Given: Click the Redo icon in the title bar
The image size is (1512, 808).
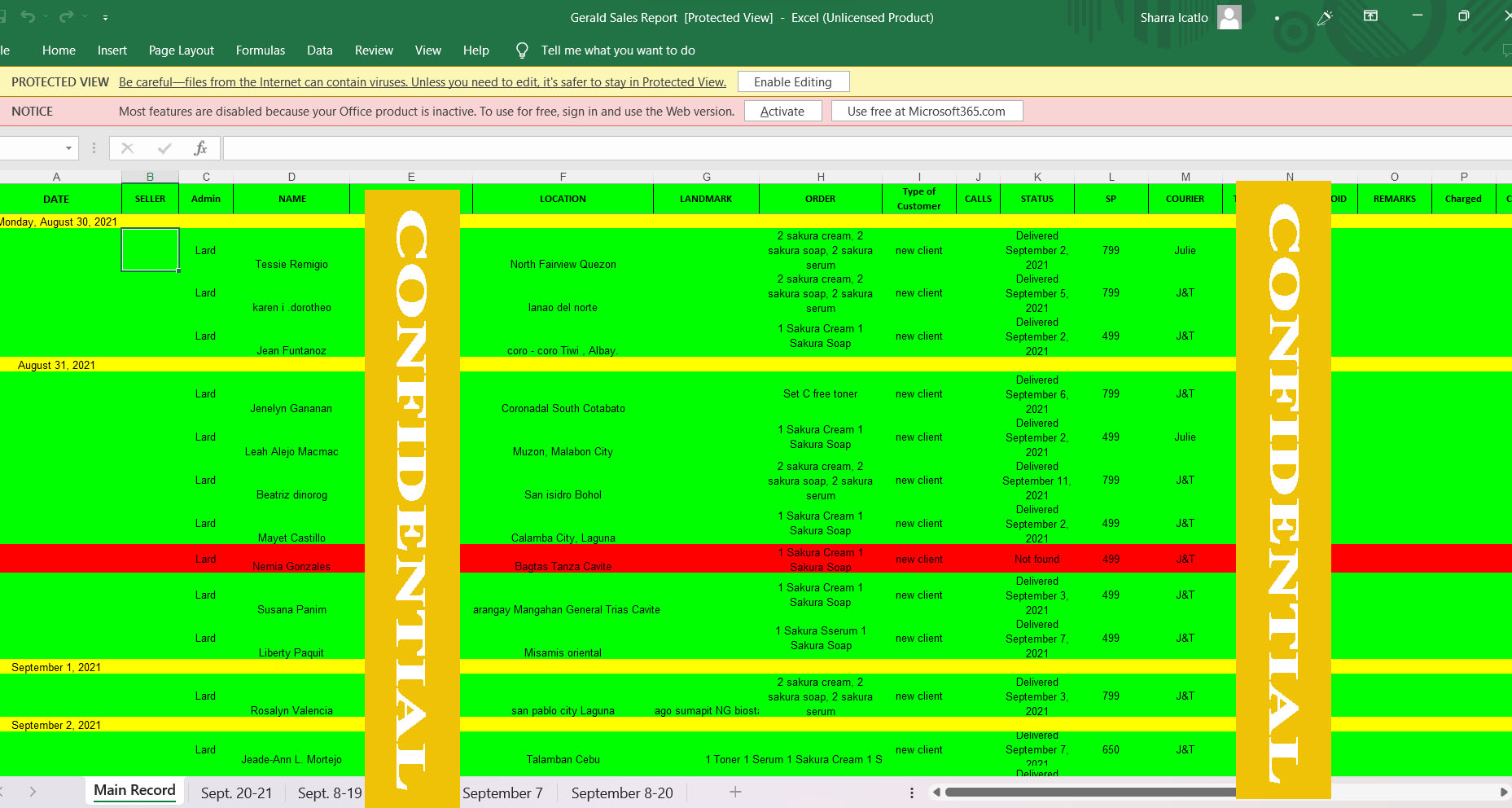Looking at the screenshot, I should 66,17.
